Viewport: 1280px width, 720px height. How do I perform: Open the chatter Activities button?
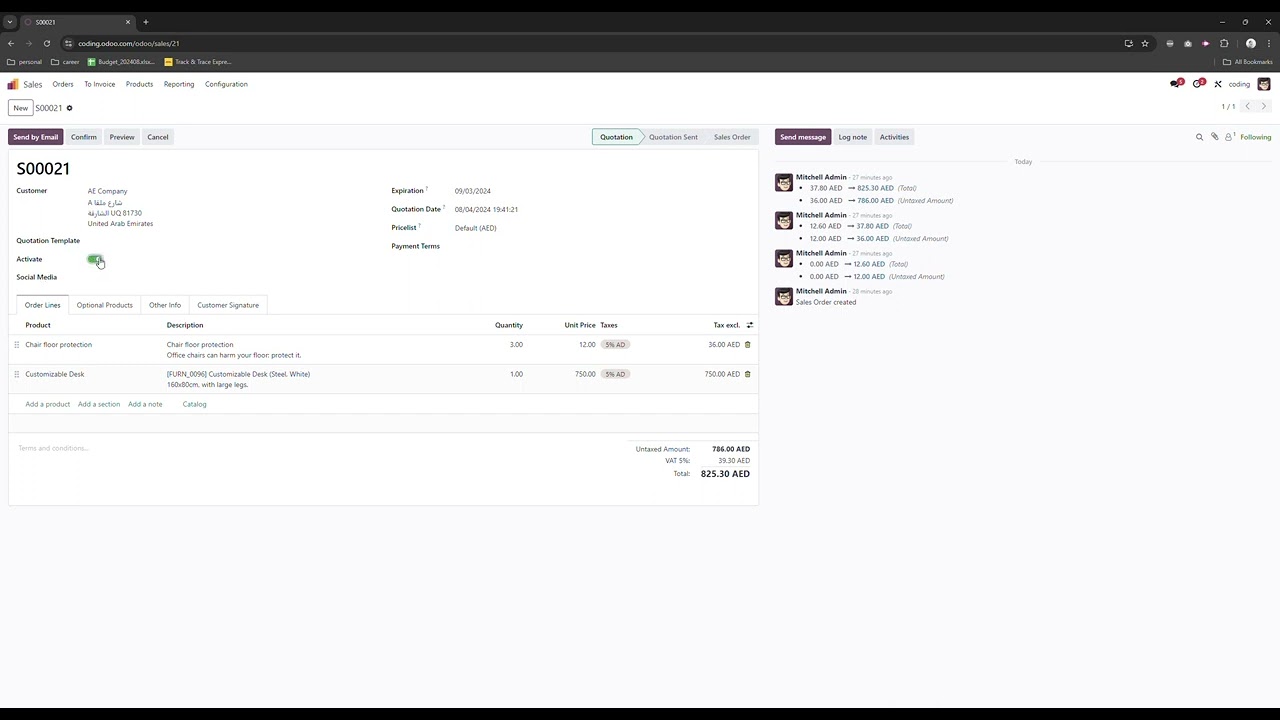(x=894, y=137)
